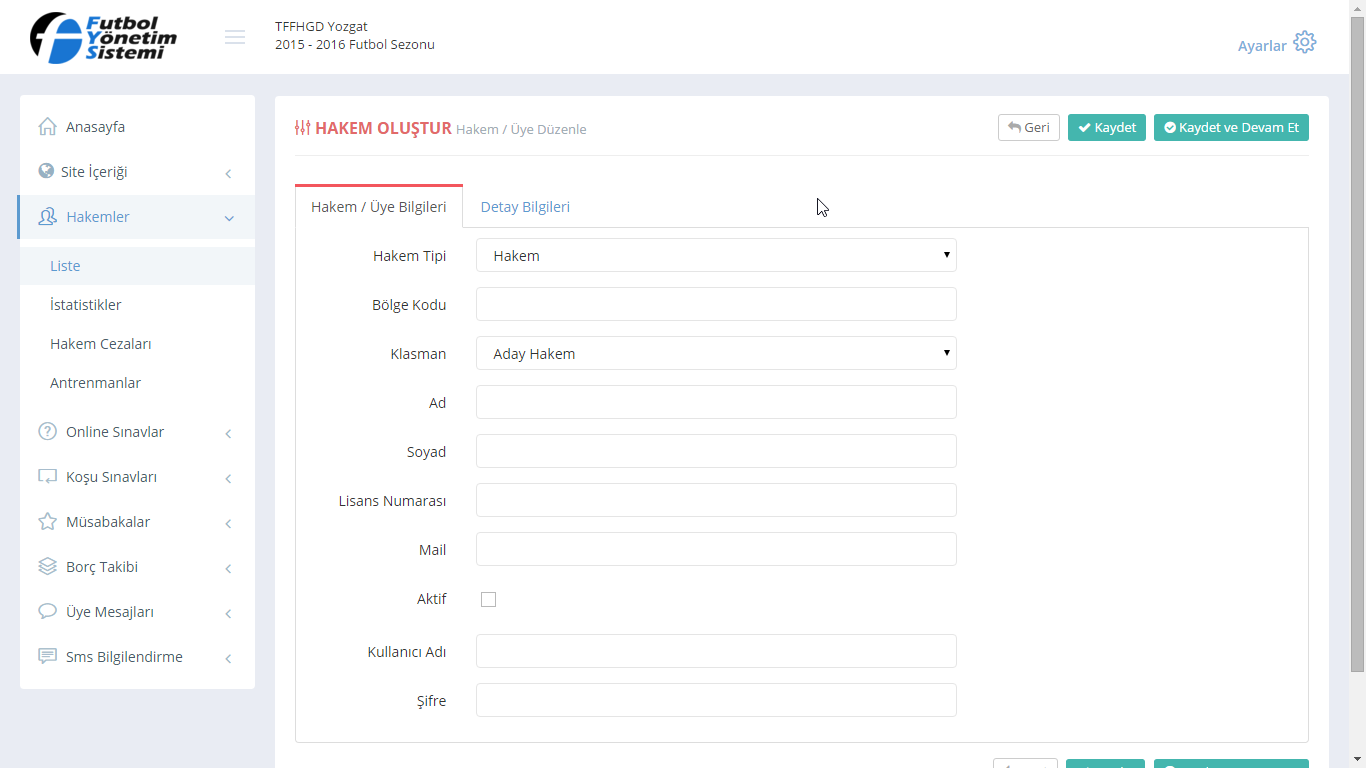Switch to the Detay Bilgileri tab

[x=525, y=207]
